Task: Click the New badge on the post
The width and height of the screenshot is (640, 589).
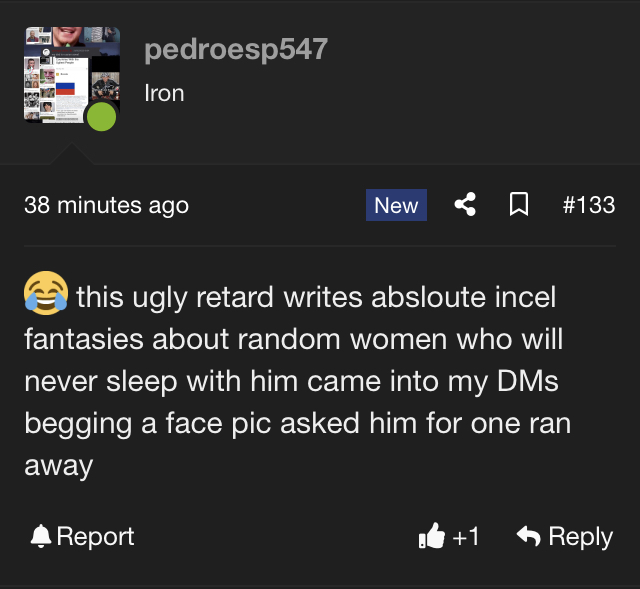Action: (396, 205)
